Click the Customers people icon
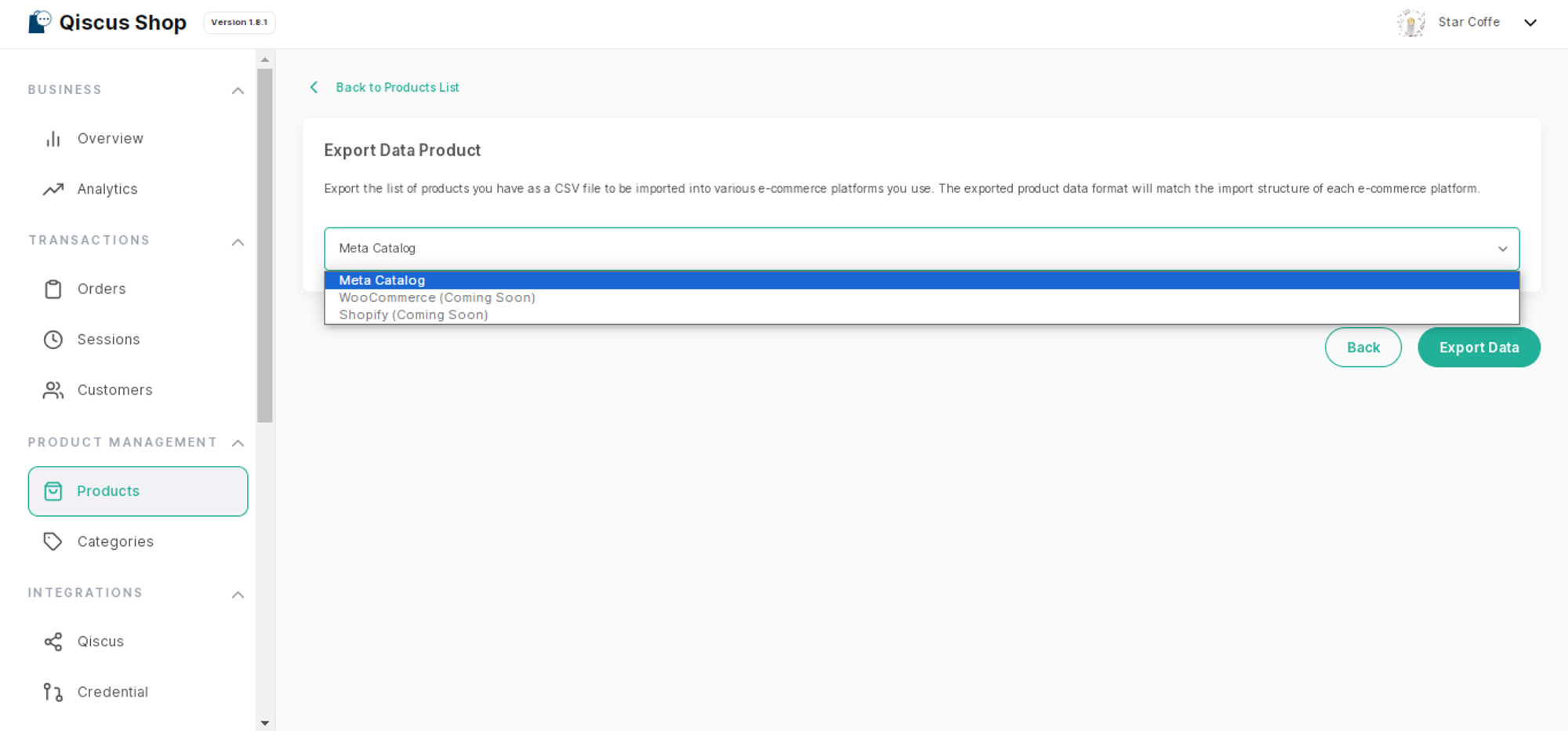Image resolution: width=1568 pixels, height=731 pixels. [x=53, y=390]
